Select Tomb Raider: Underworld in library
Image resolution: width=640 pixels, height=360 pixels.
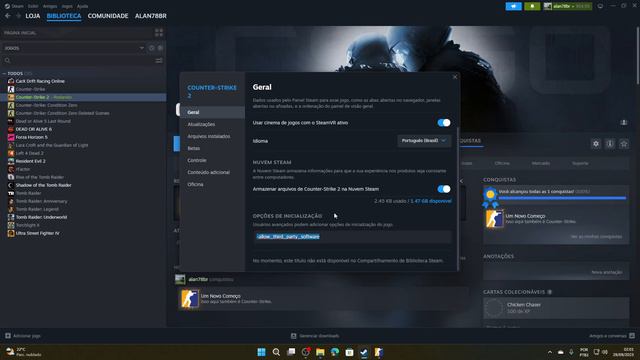tap(41, 218)
